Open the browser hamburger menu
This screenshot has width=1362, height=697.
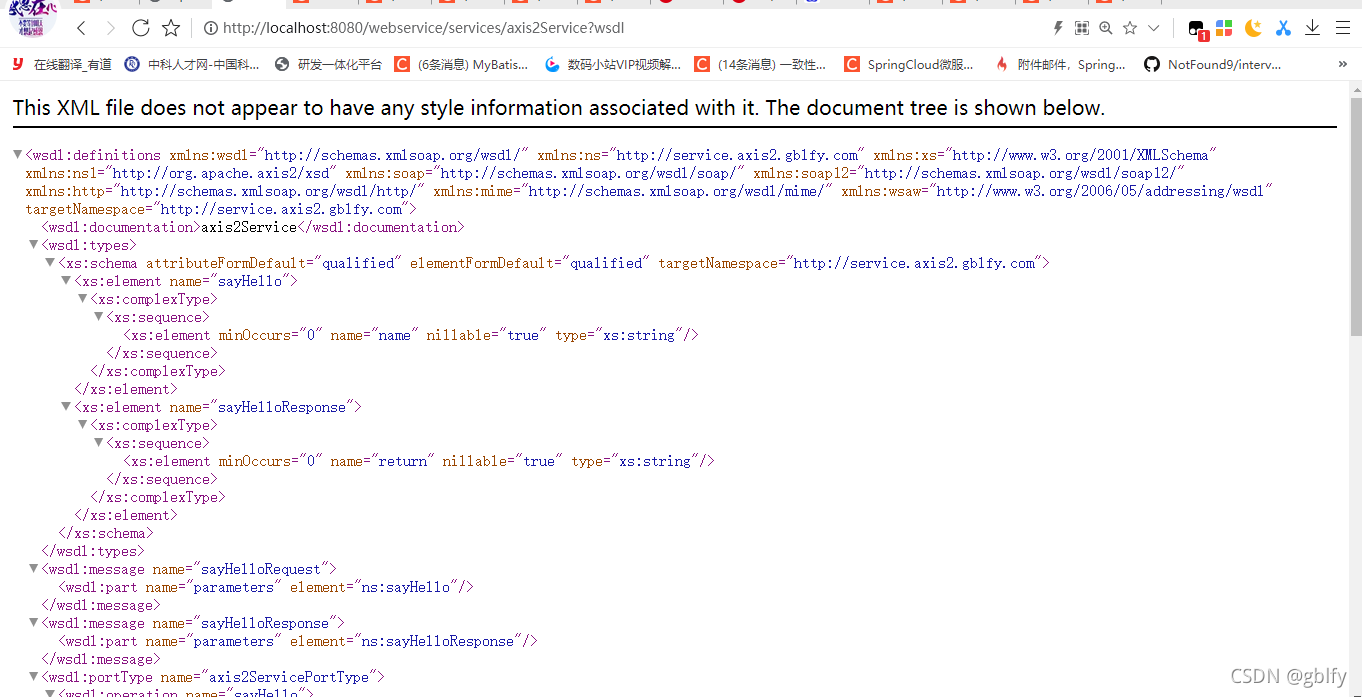point(1343,28)
